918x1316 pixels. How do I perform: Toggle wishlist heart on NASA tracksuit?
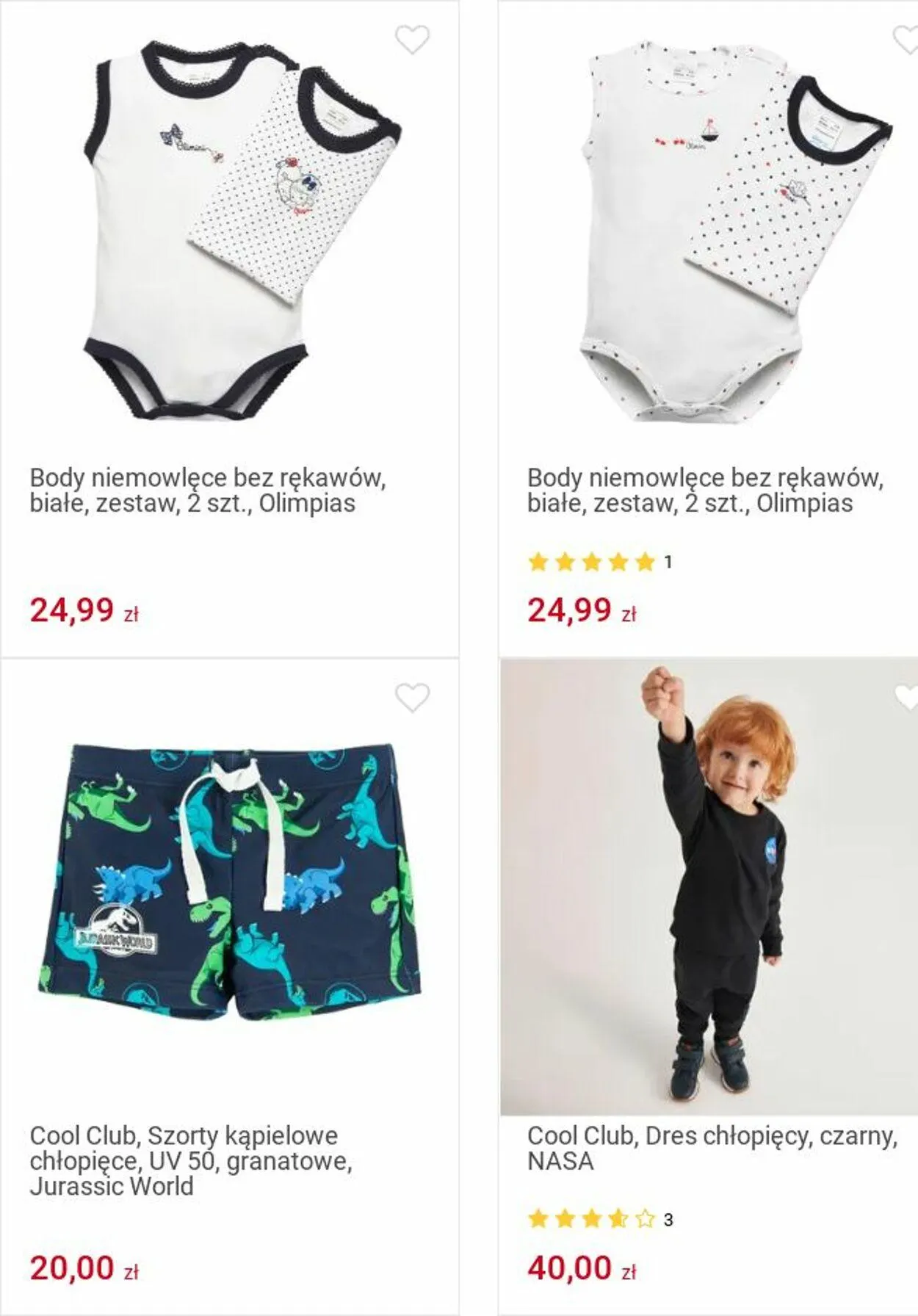(x=906, y=698)
